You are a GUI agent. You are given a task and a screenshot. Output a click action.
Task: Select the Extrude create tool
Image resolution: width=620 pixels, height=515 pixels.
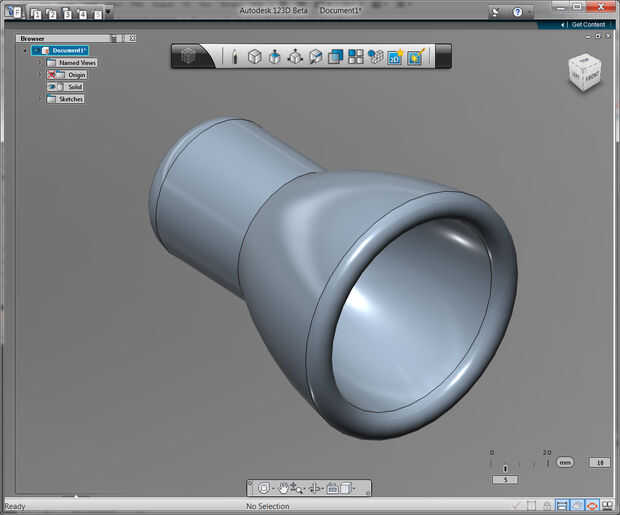pos(274,57)
